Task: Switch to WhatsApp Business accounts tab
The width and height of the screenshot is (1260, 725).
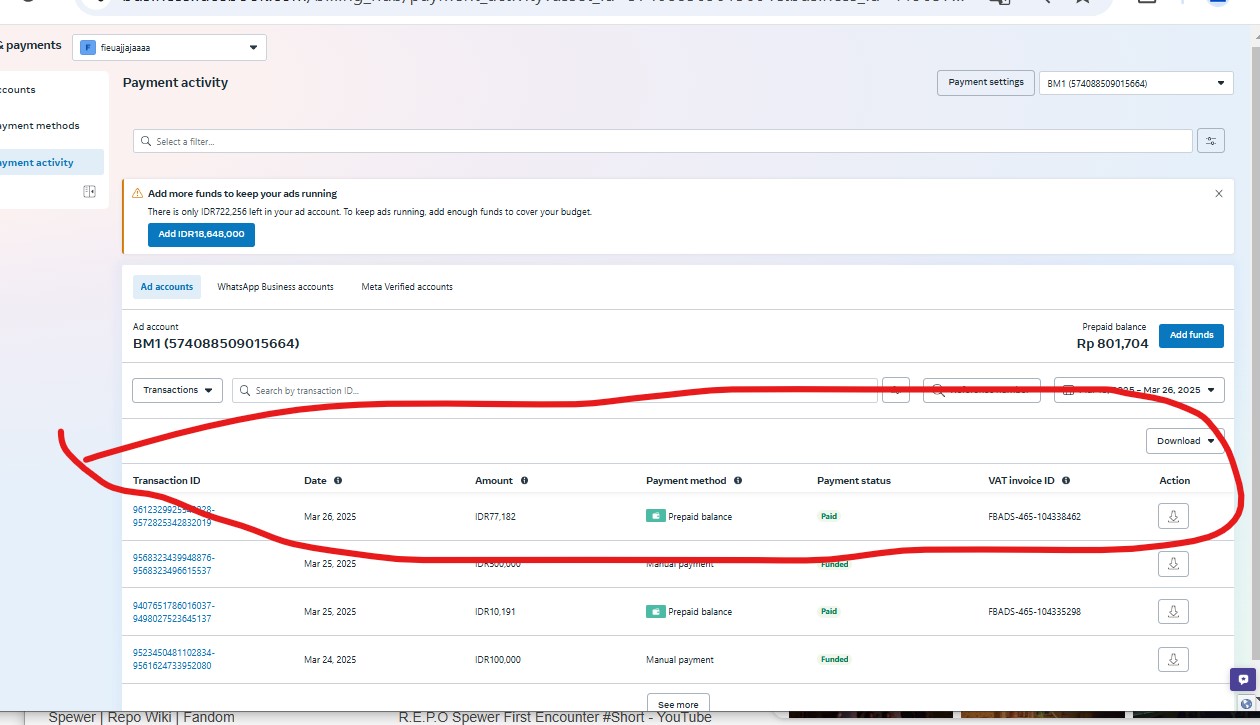Action: tap(275, 287)
